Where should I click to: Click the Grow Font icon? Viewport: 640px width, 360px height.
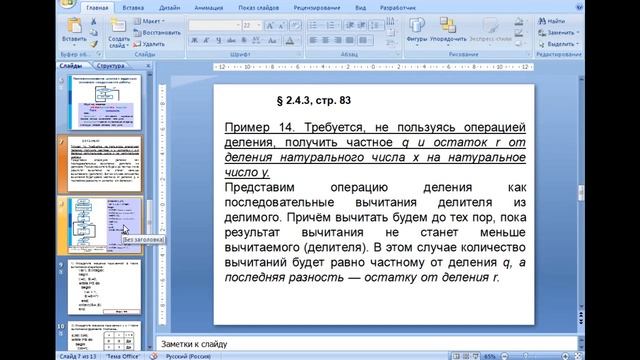[269, 26]
